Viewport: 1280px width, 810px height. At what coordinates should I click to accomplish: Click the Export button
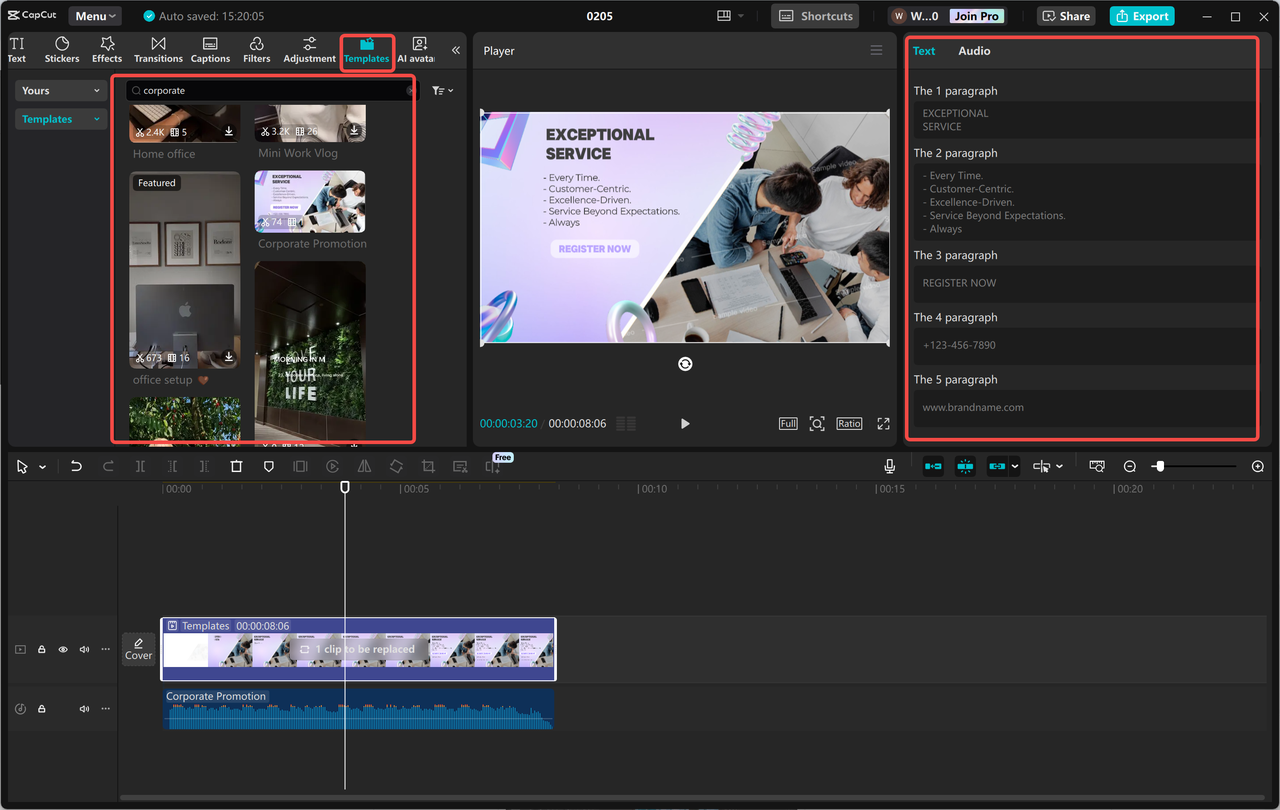tap(1141, 16)
